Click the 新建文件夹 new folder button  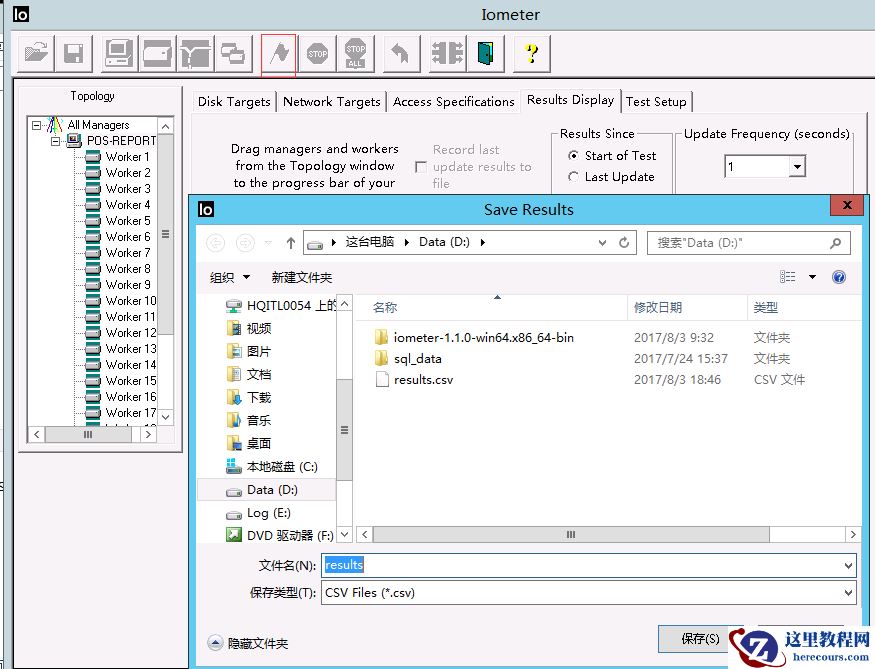pyautogui.click(x=301, y=277)
